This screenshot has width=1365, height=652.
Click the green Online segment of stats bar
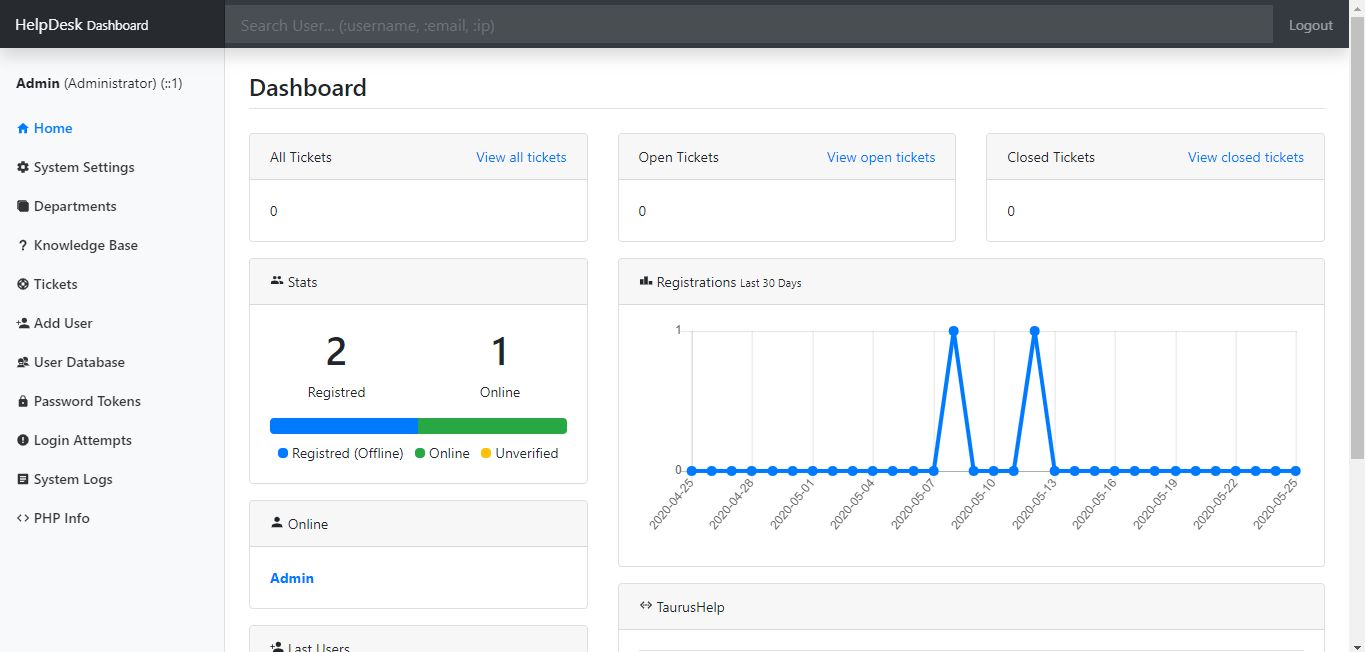492,426
